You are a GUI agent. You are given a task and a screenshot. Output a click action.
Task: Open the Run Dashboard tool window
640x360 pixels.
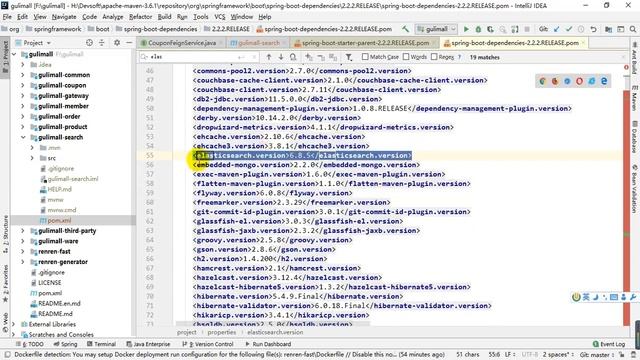(268, 344)
